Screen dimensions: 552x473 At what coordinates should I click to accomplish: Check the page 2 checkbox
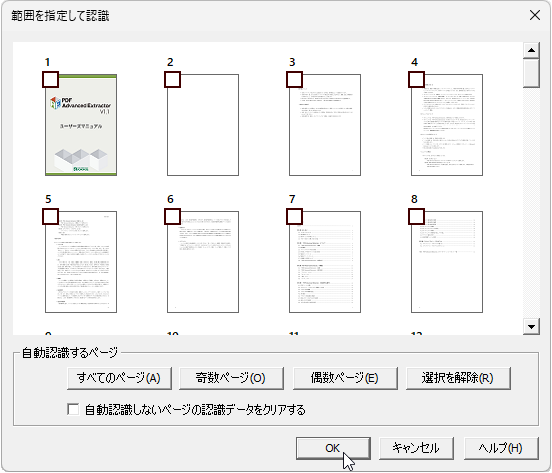click(x=172, y=80)
